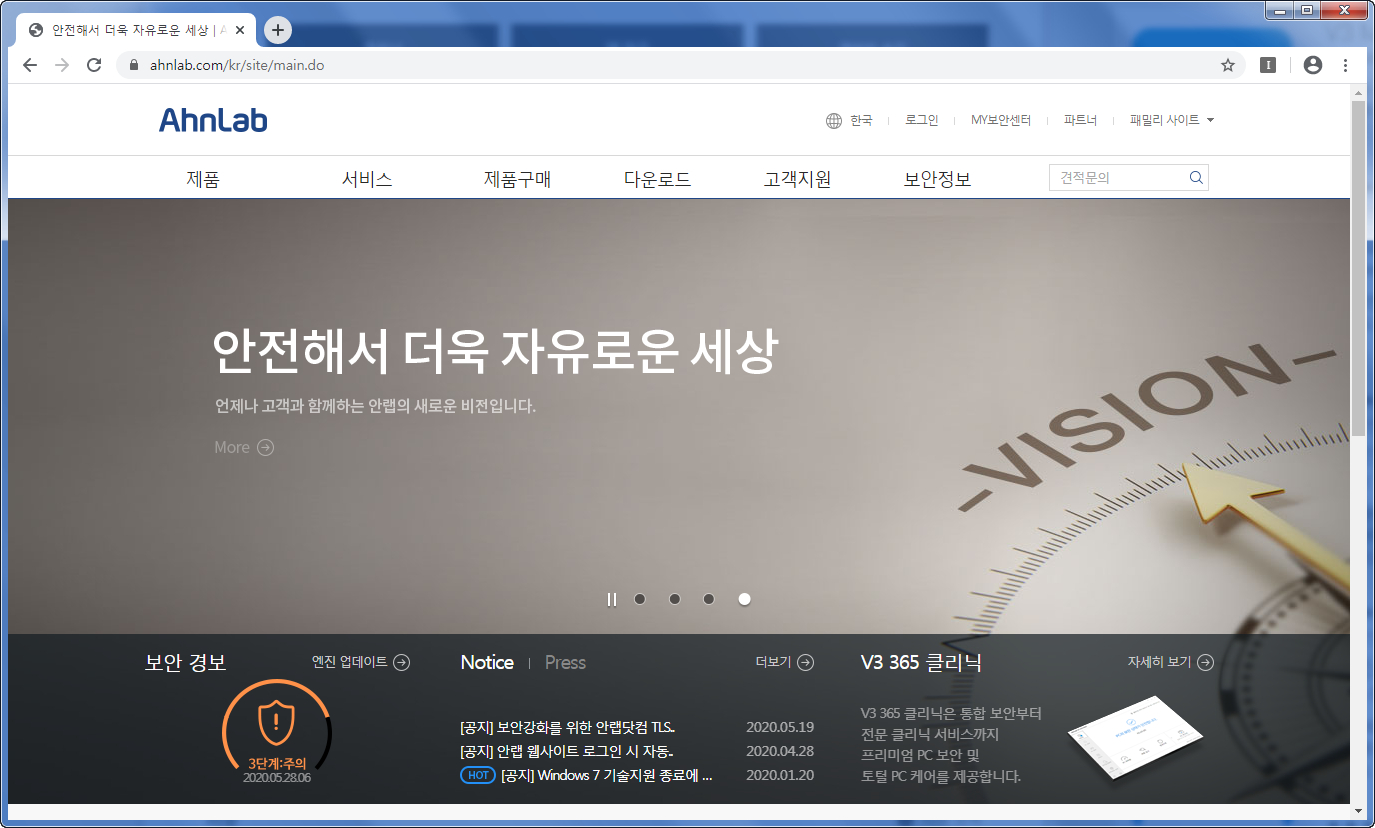The image size is (1375, 828).
Task: Show the third banner slide dot
Action: point(709,599)
